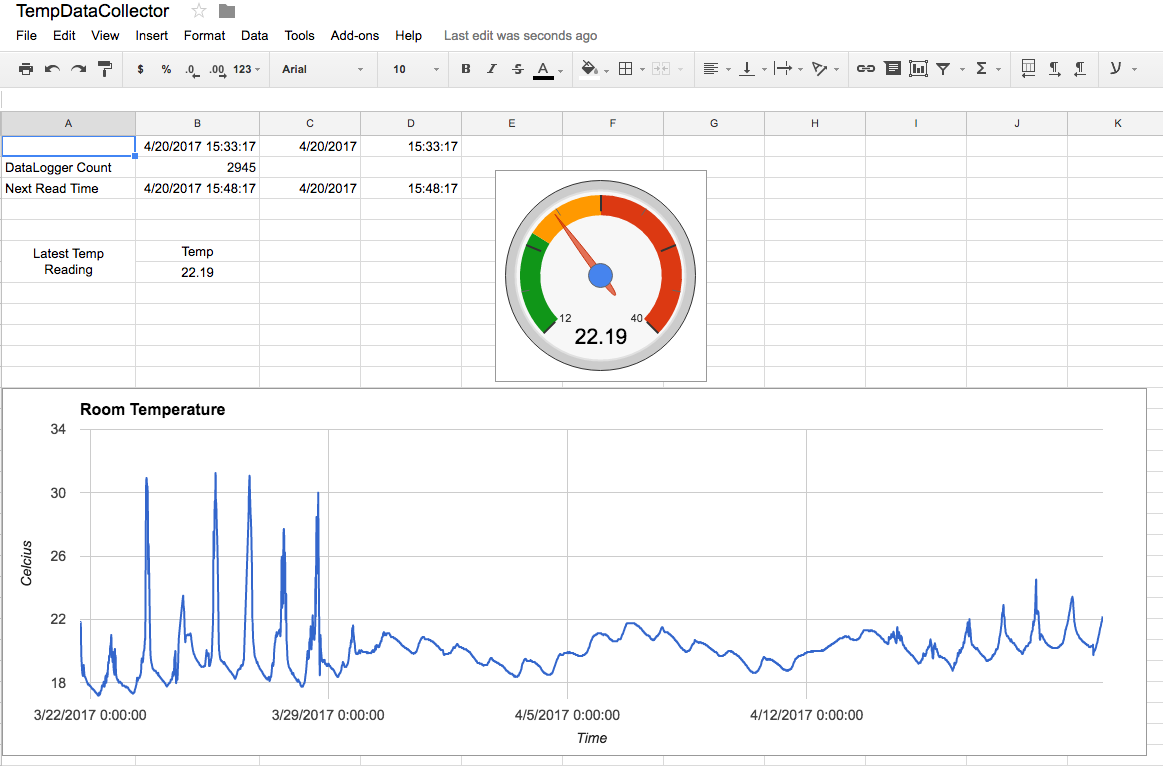1163x766 pixels.
Task: Star the TempDataCollector document
Action: [199, 11]
